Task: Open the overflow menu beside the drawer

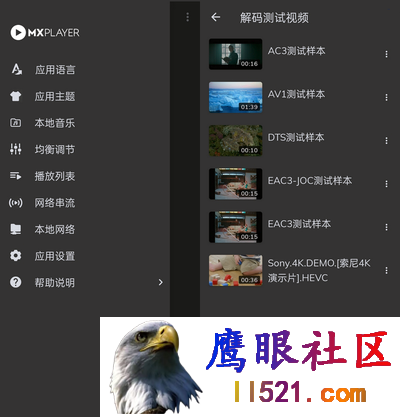Action: pyautogui.click(x=188, y=17)
